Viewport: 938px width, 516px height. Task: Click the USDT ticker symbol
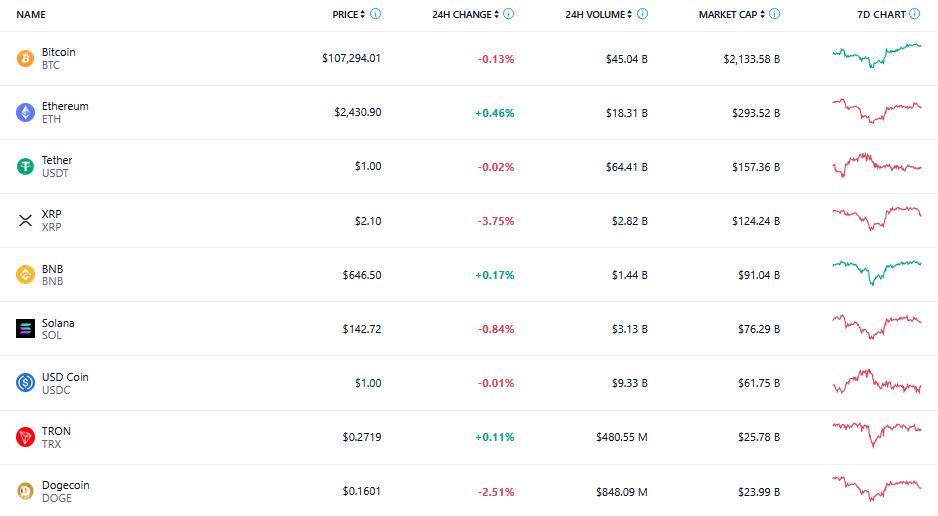[x=55, y=173]
